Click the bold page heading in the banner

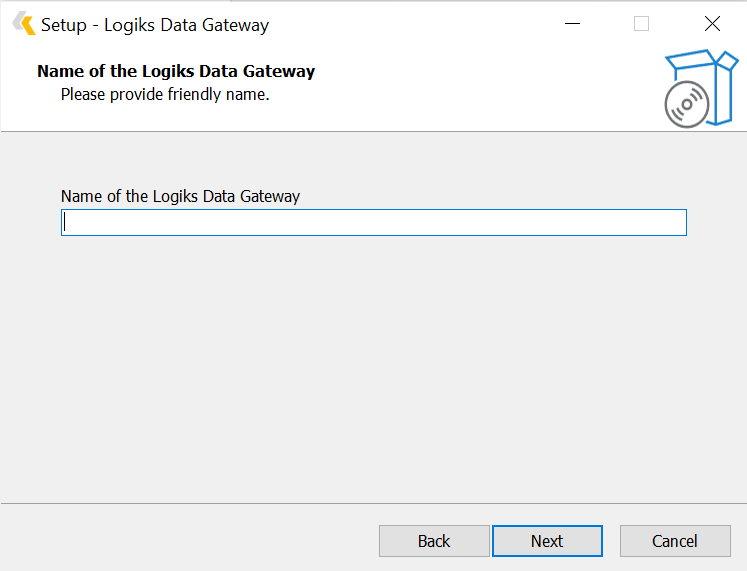coord(176,71)
